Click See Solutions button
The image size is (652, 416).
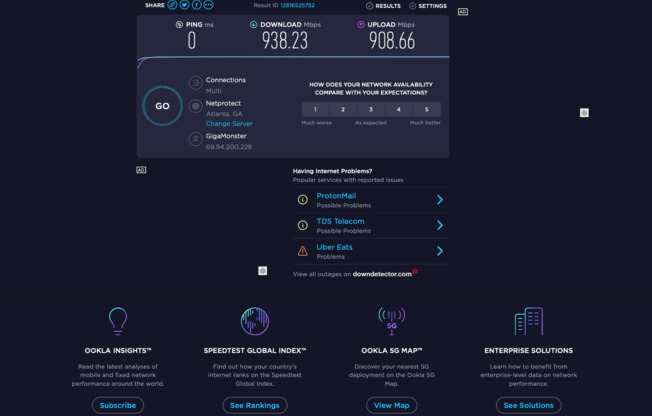529,405
